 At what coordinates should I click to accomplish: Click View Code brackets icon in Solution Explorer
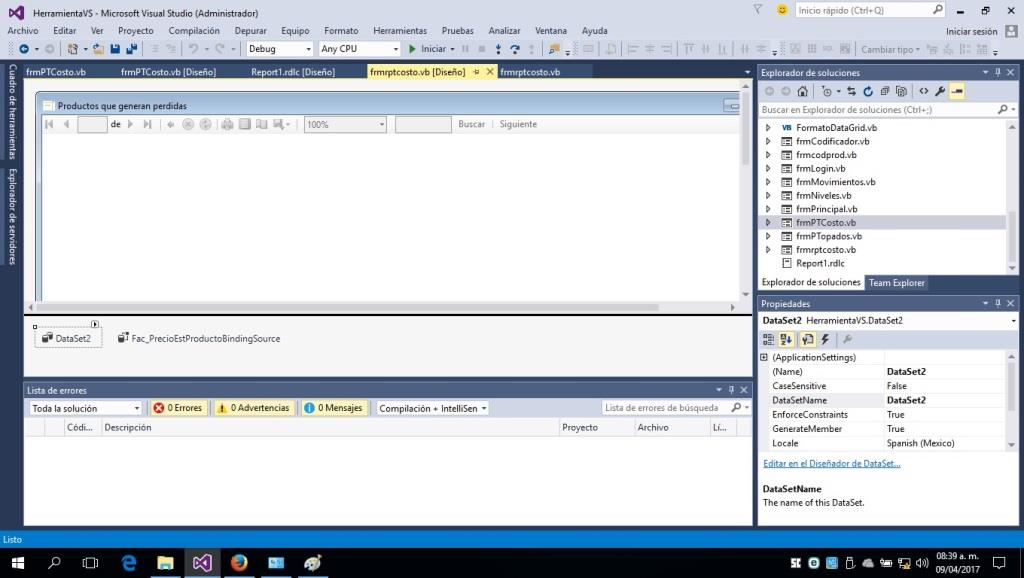923,91
